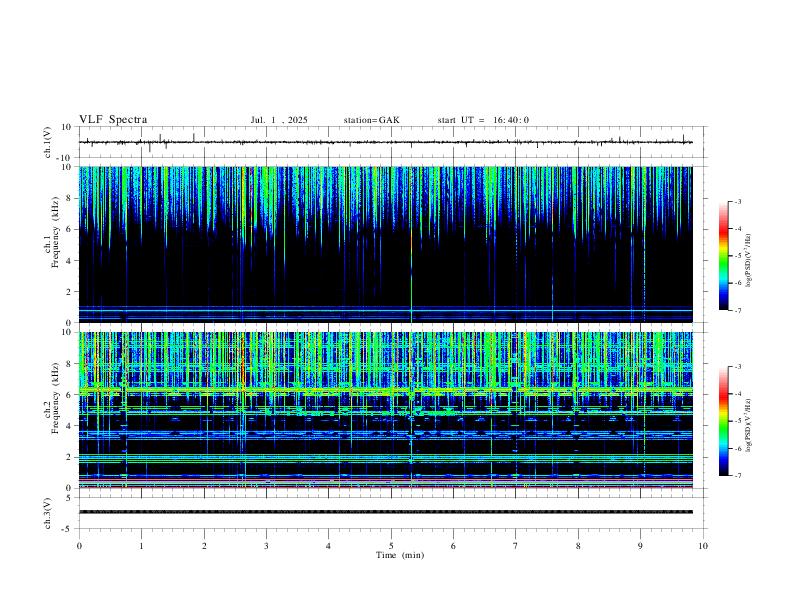Image resolution: width=792 pixels, height=612 pixels.
Task: Click the "-3" label on upper color bar
Action: 737,201
